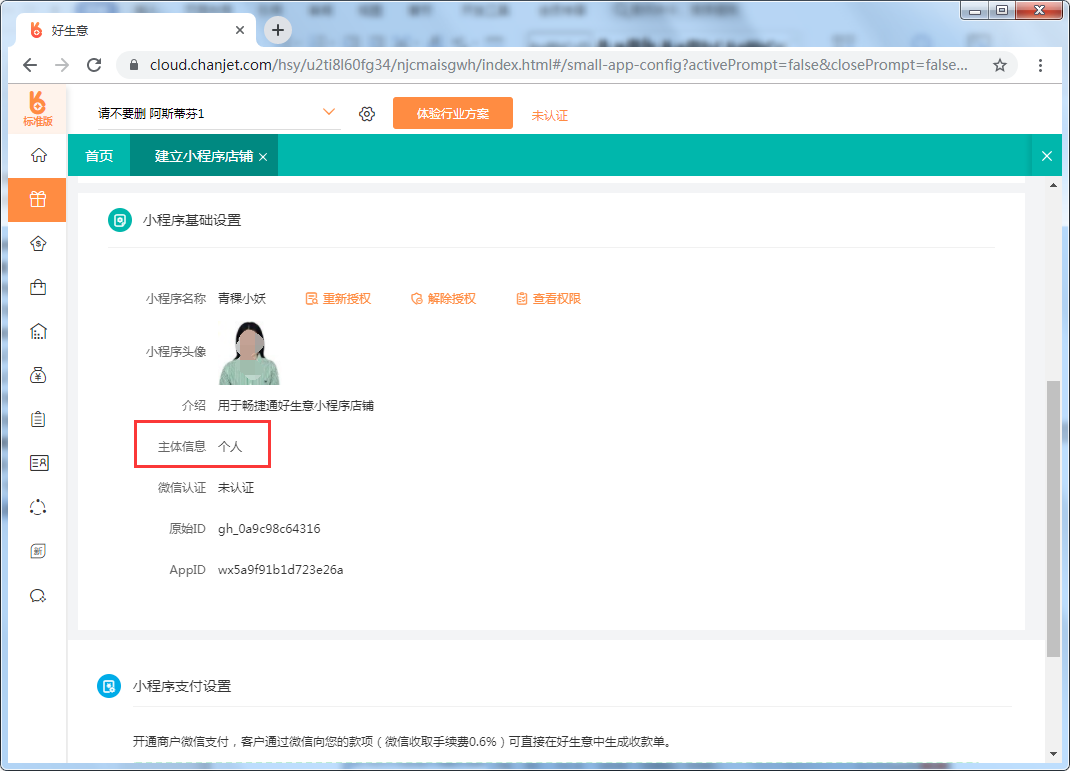The height and width of the screenshot is (771, 1070).
Task: Click 解除授权 link
Action: pos(444,298)
